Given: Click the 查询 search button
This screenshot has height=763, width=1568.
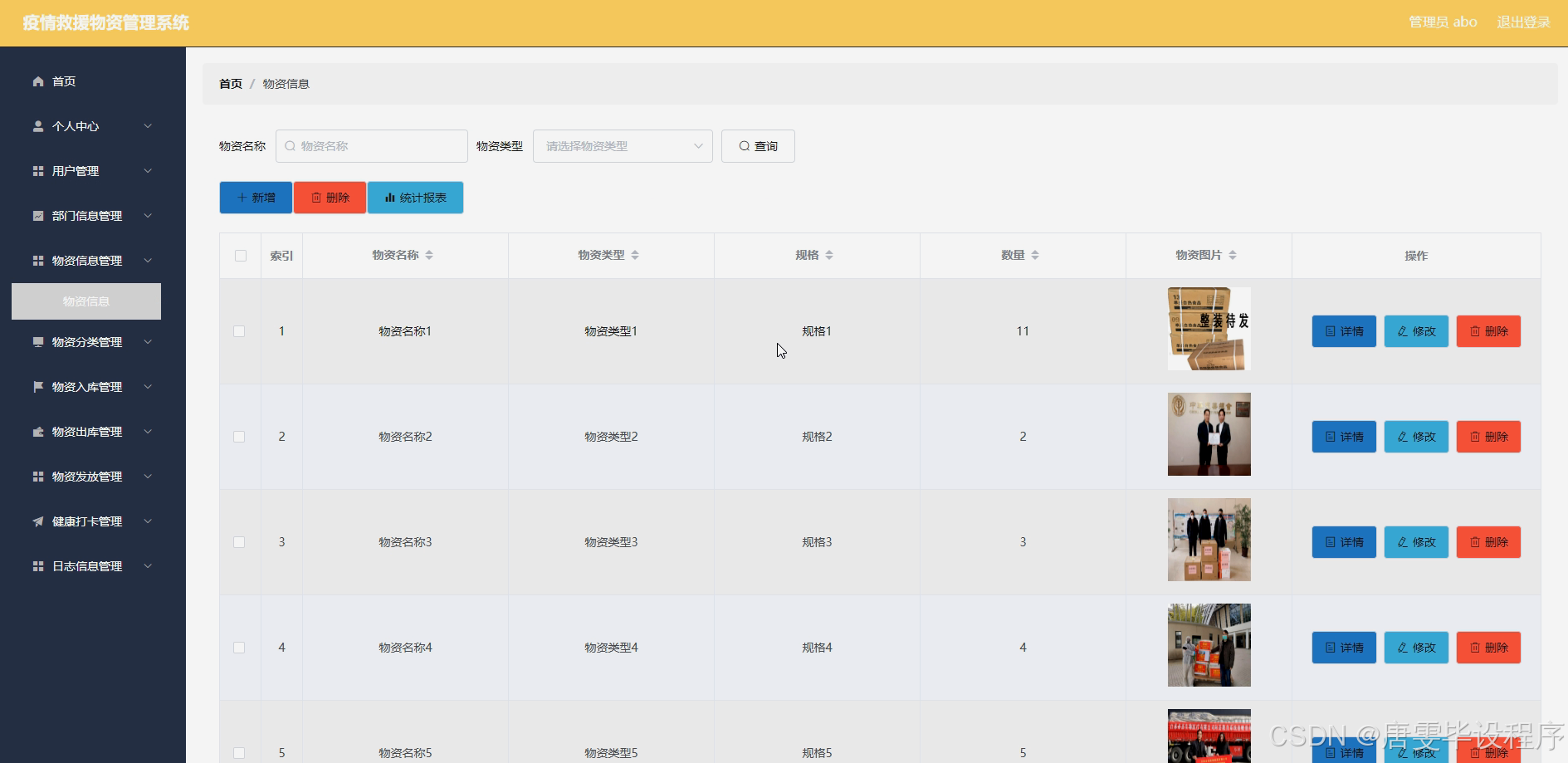Looking at the screenshot, I should [x=758, y=146].
